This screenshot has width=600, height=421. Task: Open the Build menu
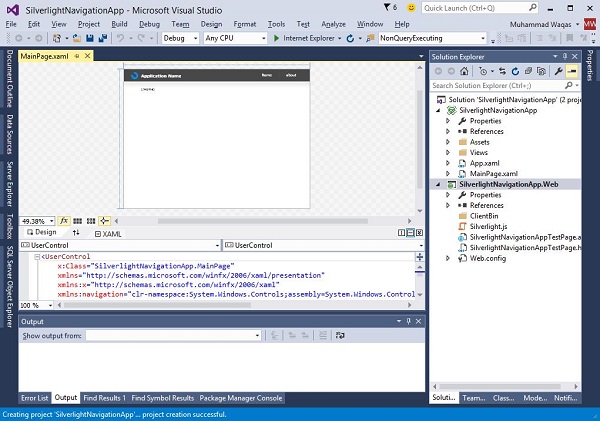click(119, 22)
